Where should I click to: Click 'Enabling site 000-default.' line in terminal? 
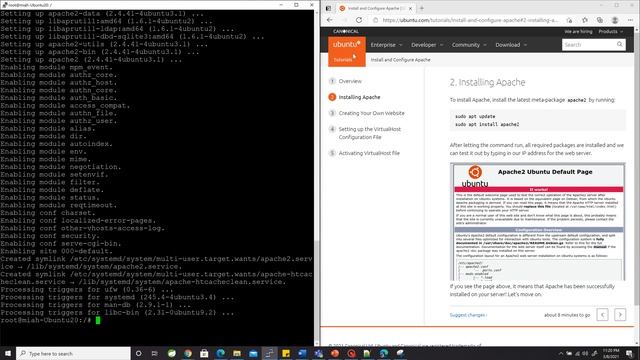[x=57, y=251]
